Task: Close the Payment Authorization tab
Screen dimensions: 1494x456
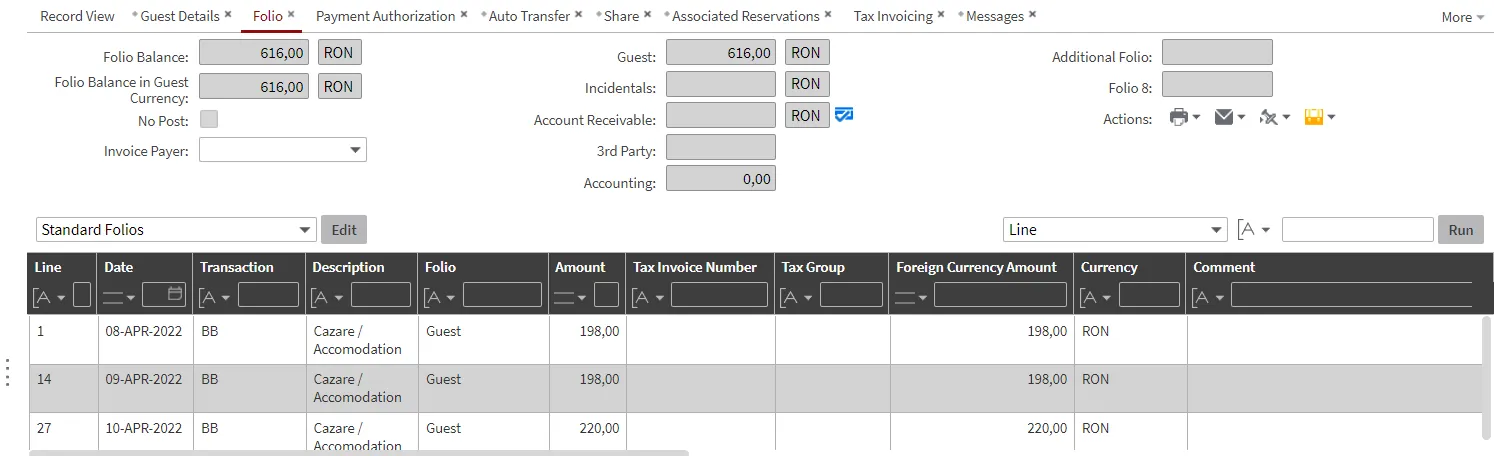Action: 464,15
